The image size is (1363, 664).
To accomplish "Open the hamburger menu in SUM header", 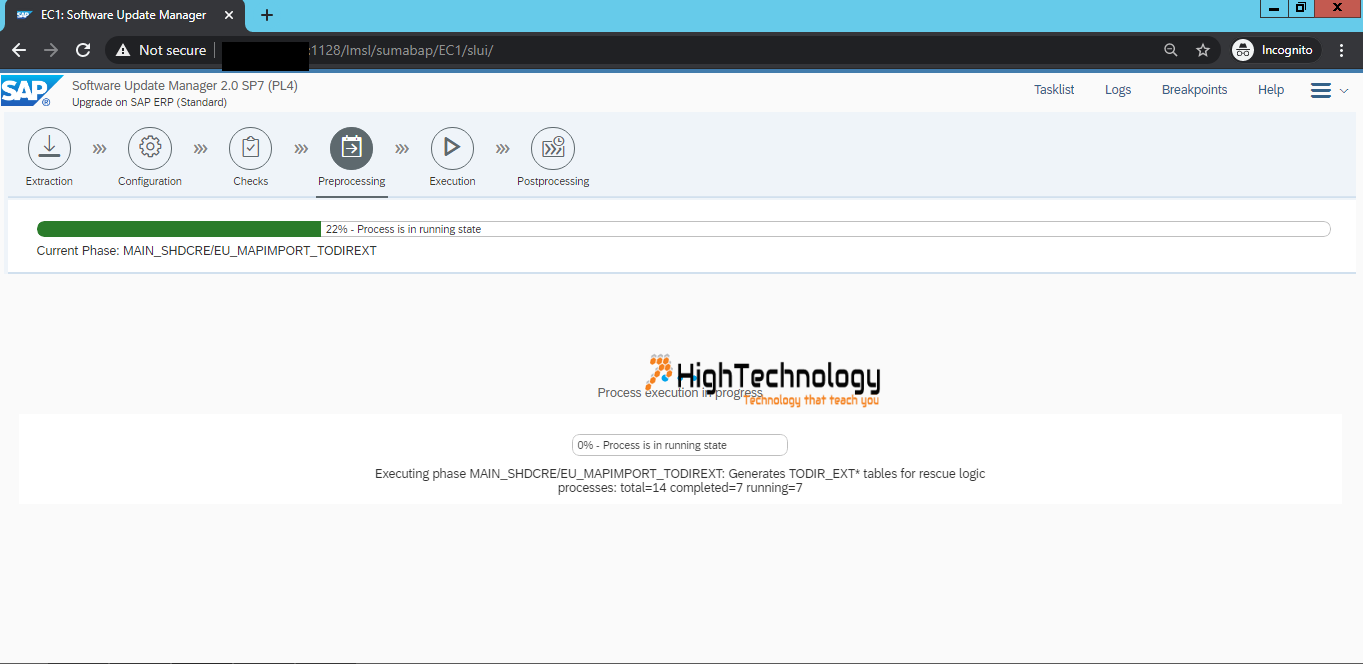I will pyautogui.click(x=1321, y=90).
